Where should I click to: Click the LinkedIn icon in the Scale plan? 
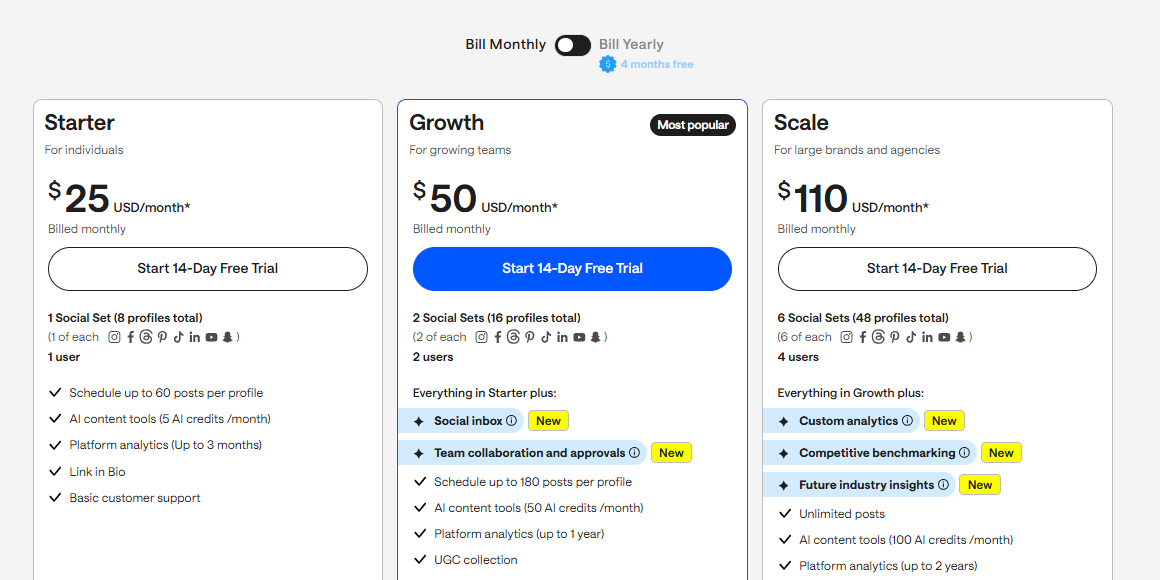click(x=927, y=337)
